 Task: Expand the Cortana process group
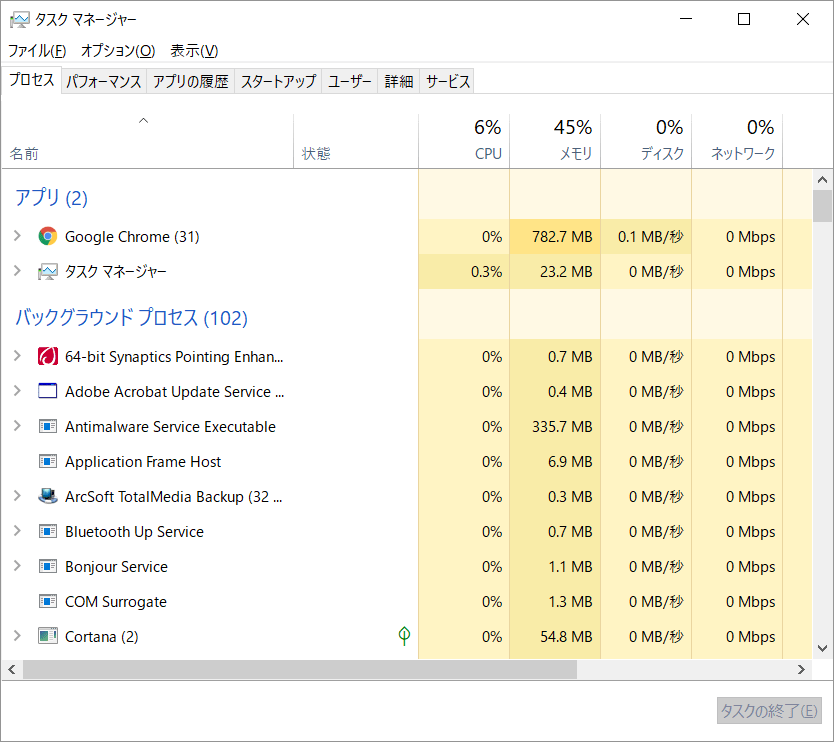[18, 636]
